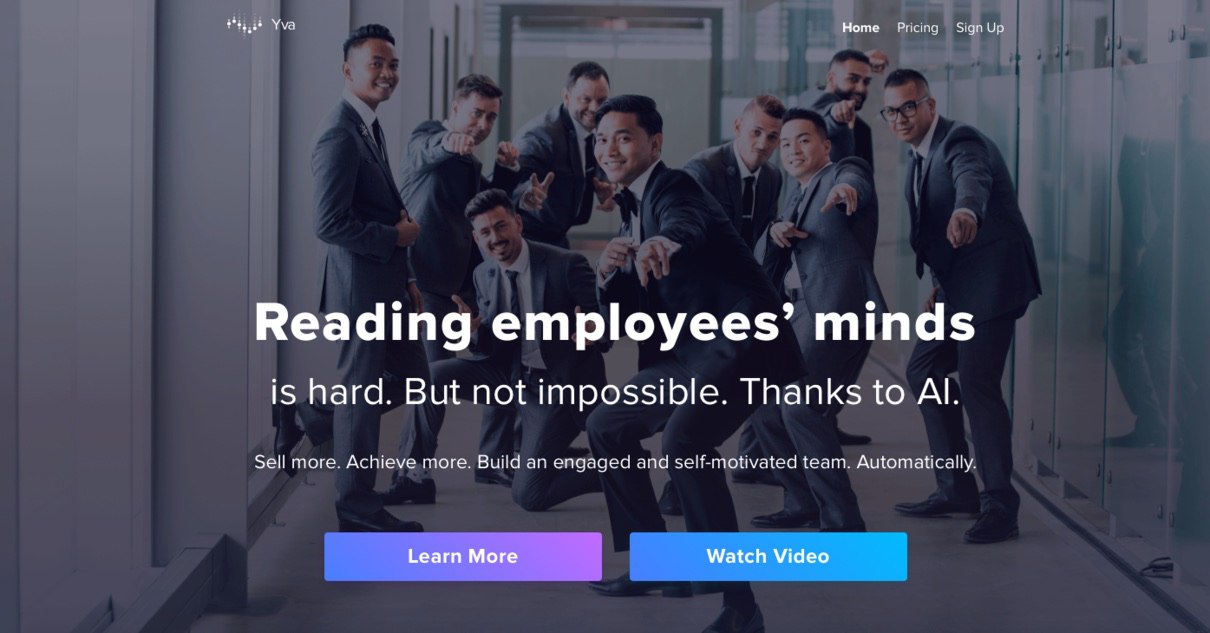Click the bow tie of the center man

pyautogui.click(x=627, y=202)
